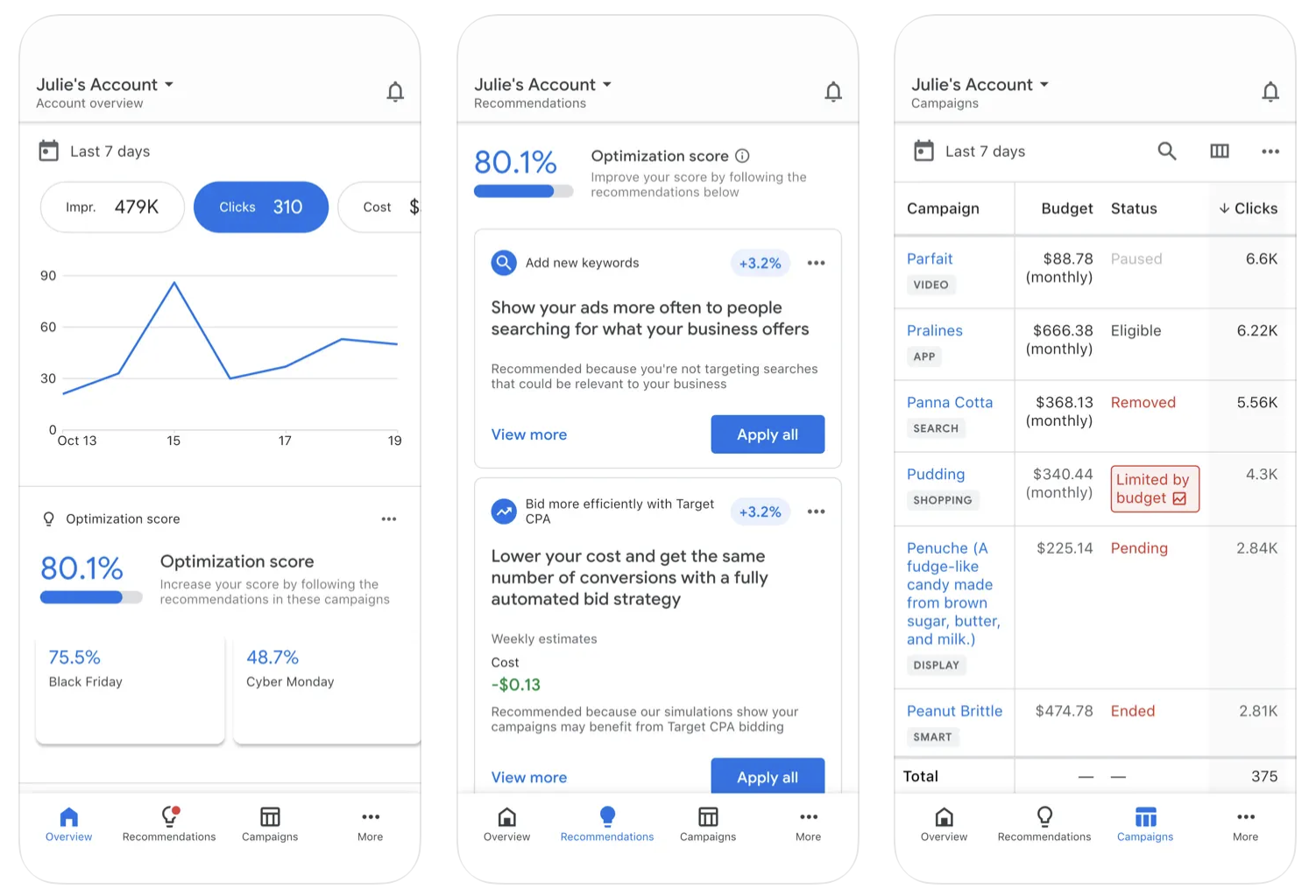Viewport: 1316px width, 896px height.
Task: Click the magnifier icon on Add new keywords card
Action: (x=504, y=262)
